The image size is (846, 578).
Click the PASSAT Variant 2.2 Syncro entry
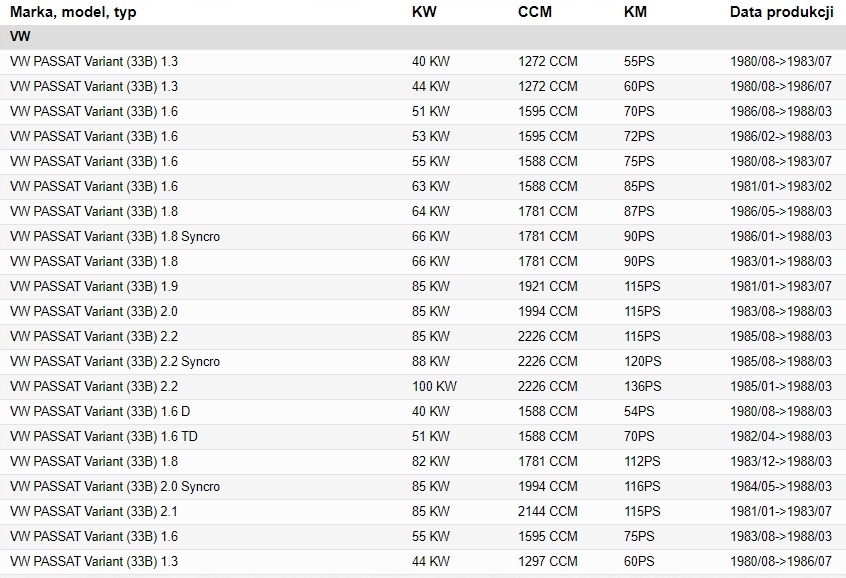click(x=115, y=361)
